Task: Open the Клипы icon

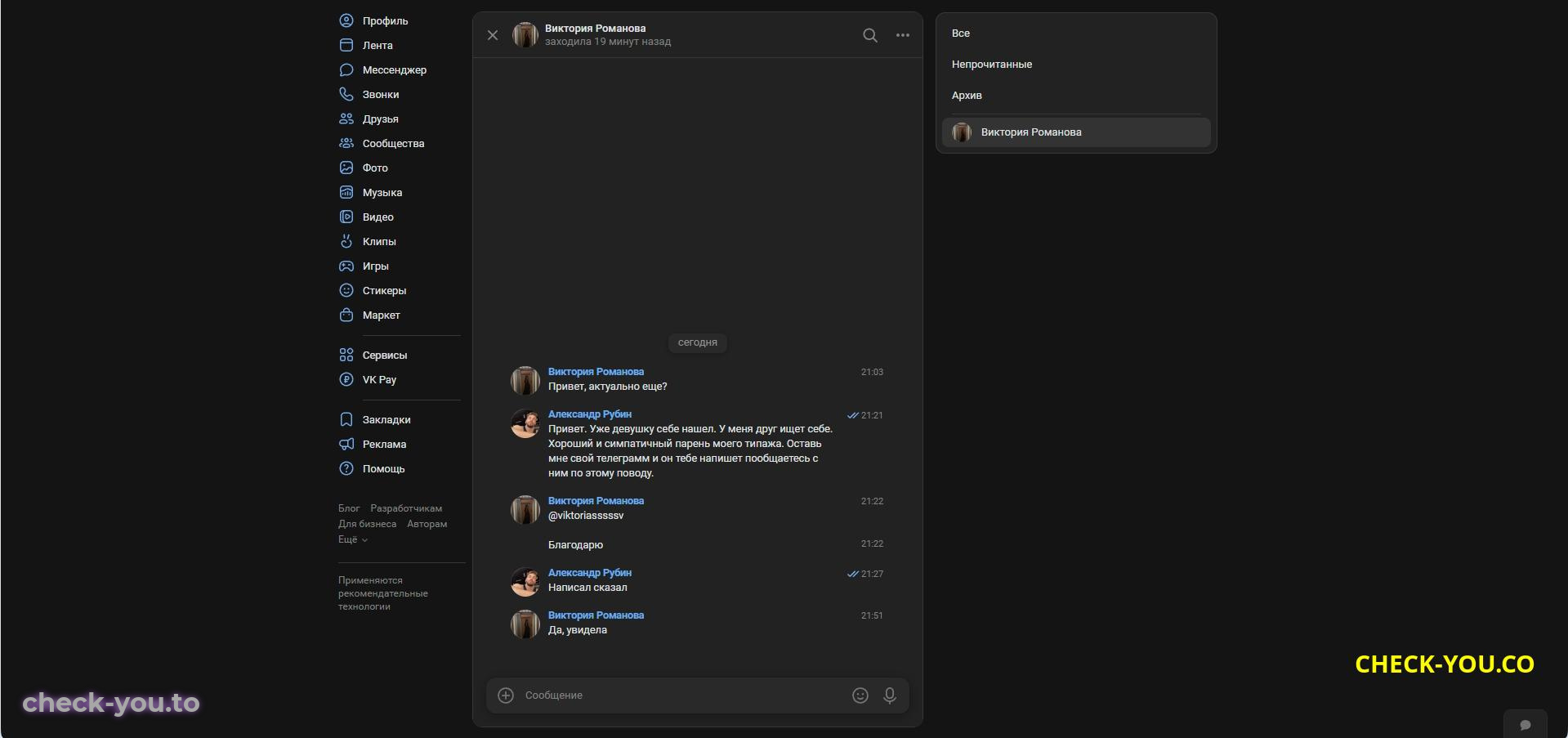Action: (x=346, y=241)
